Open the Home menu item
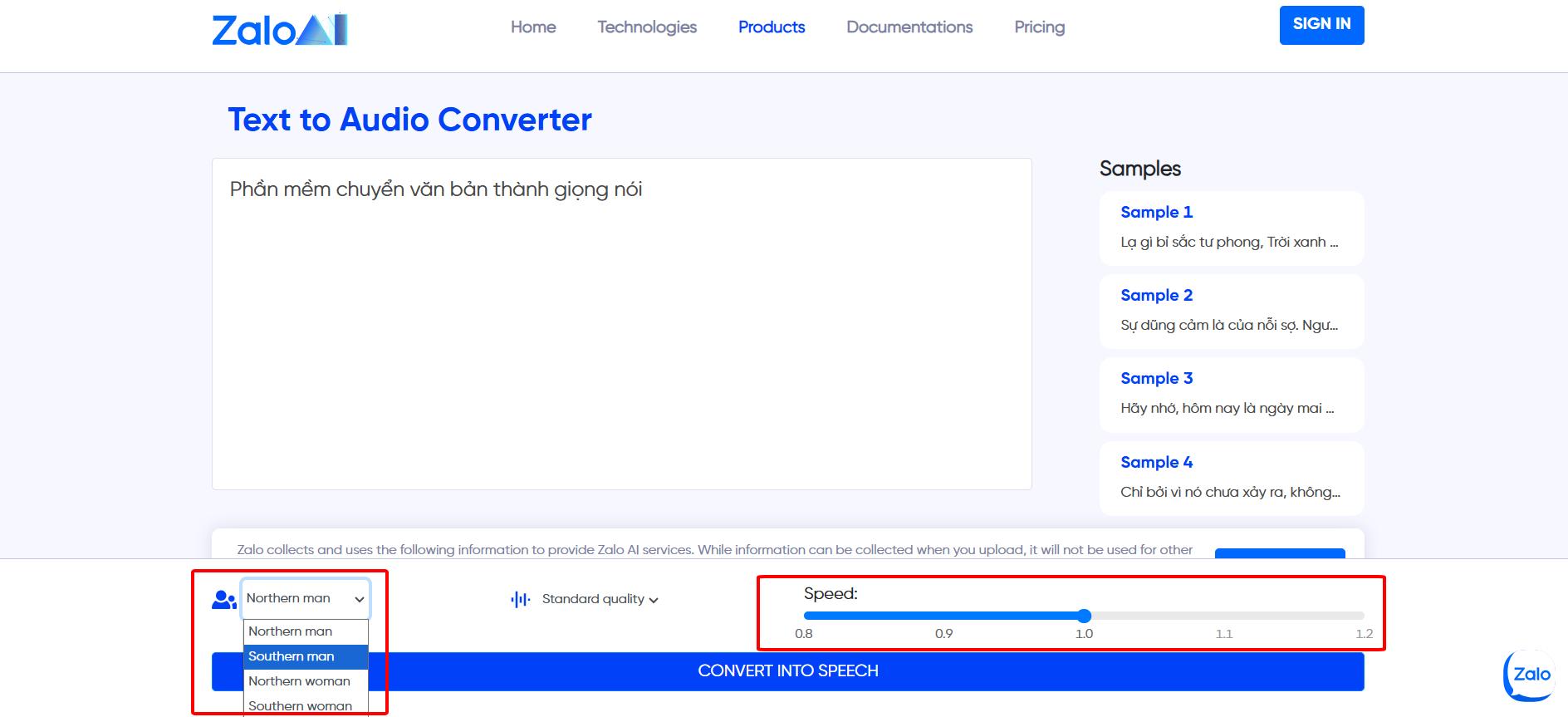The width and height of the screenshot is (1568, 717). [x=533, y=27]
